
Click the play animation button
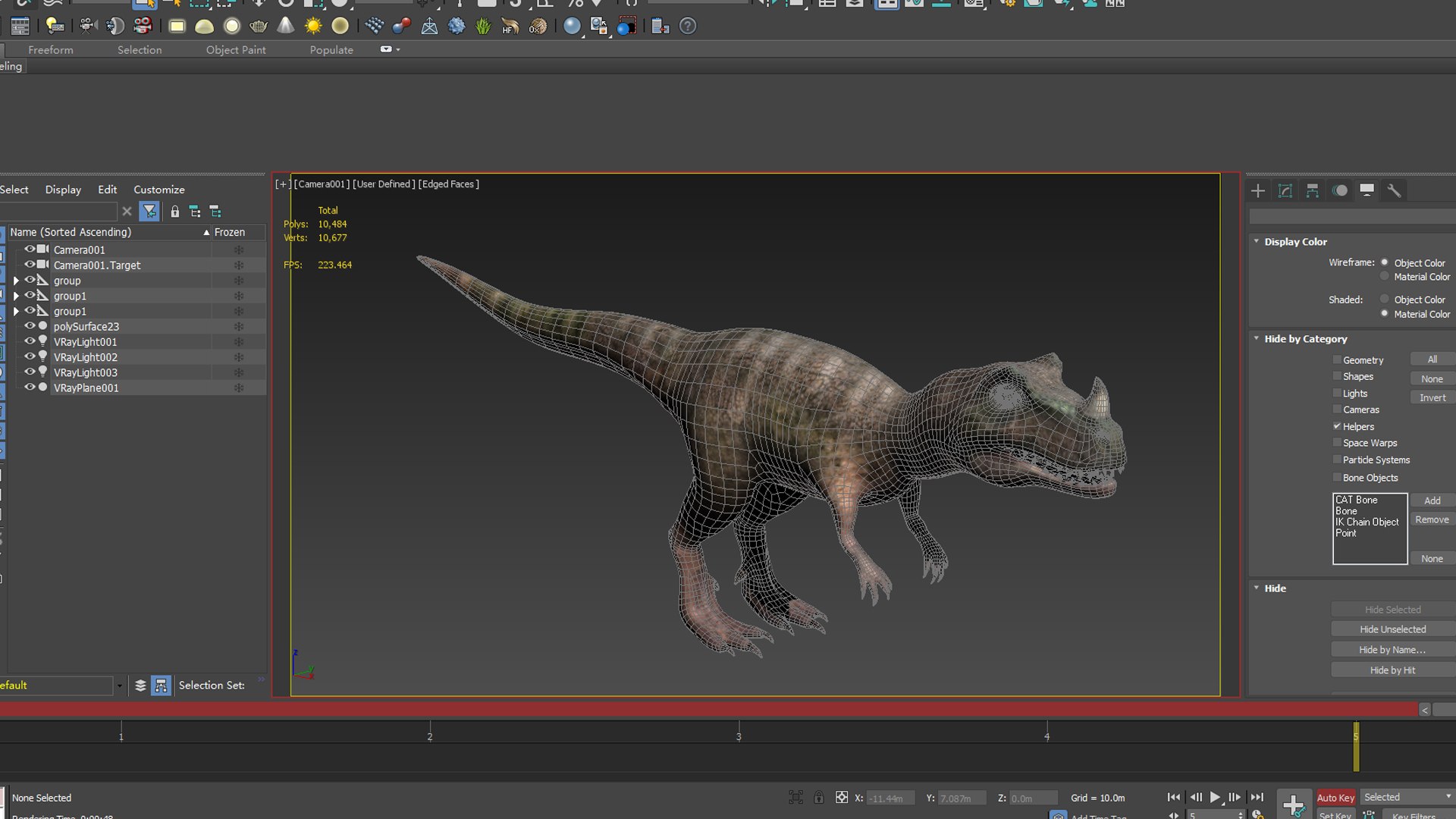(x=1215, y=798)
